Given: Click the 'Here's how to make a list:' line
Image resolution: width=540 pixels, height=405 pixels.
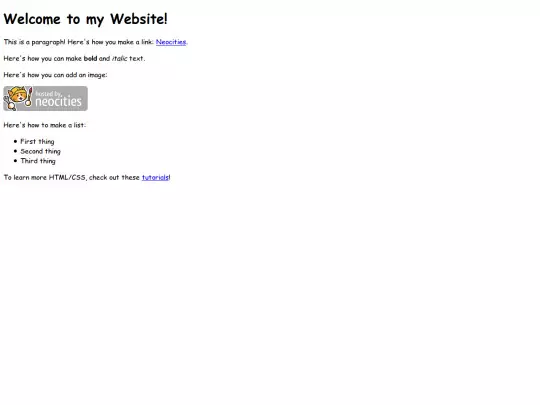Looking at the screenshot, I should point(45,125).
